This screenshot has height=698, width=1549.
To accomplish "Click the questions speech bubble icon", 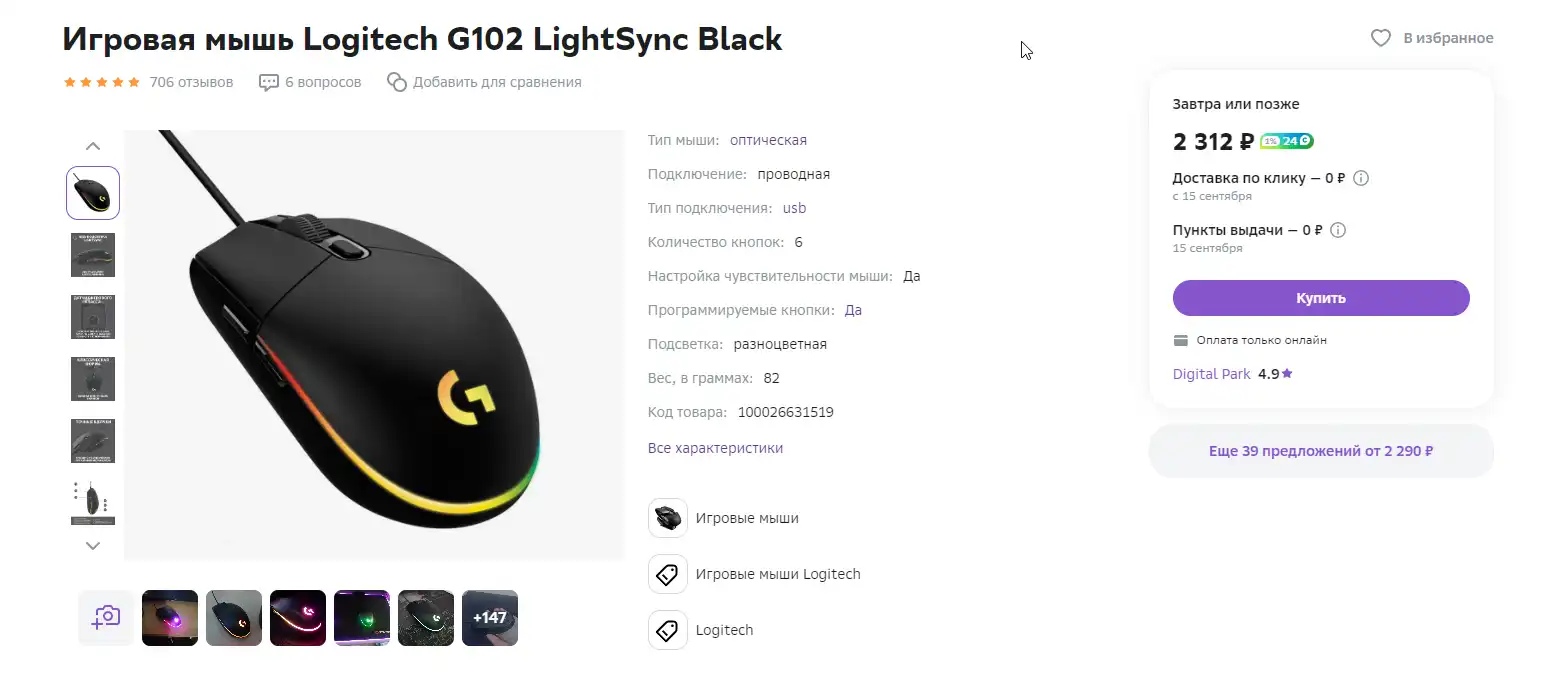I will pos(268,82).
